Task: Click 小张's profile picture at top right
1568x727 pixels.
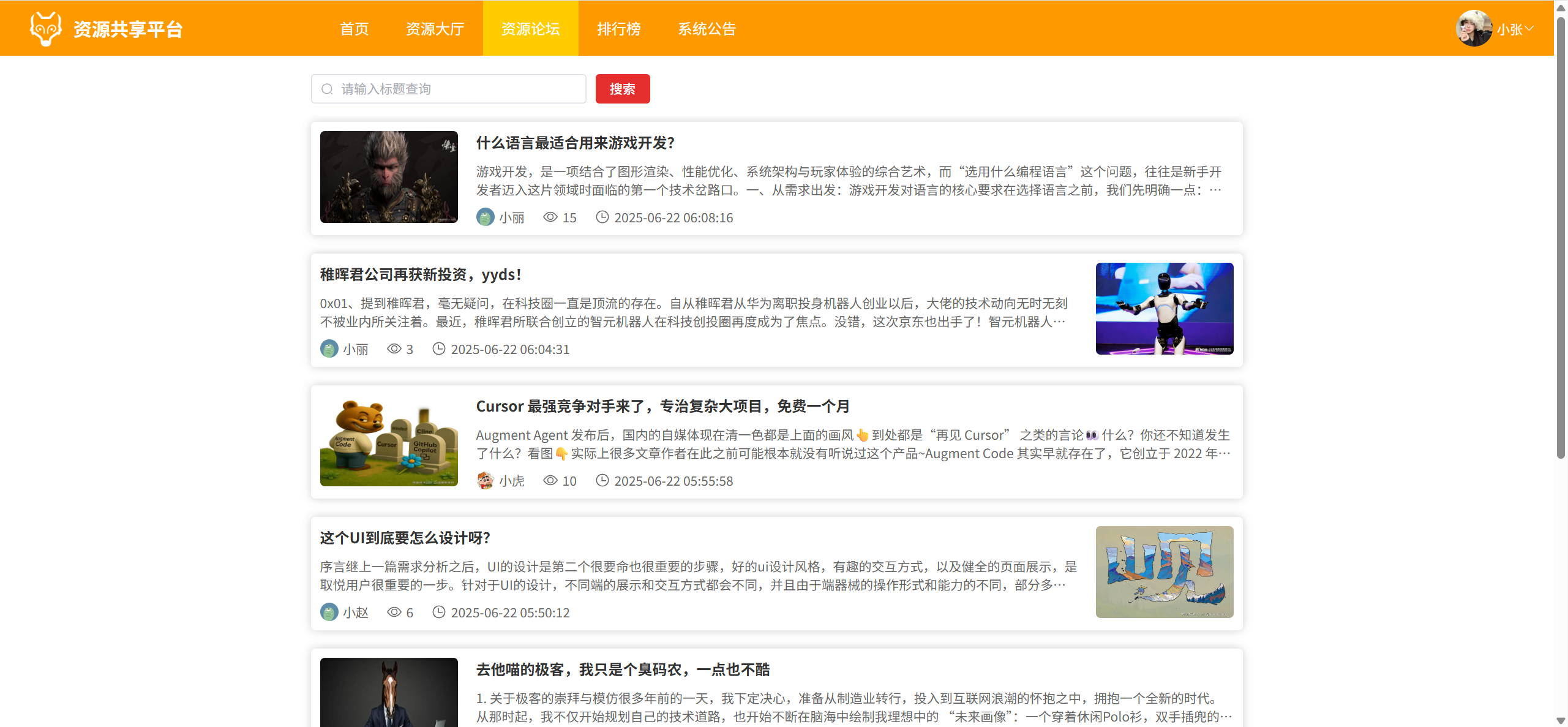Action: point(1473,29)
